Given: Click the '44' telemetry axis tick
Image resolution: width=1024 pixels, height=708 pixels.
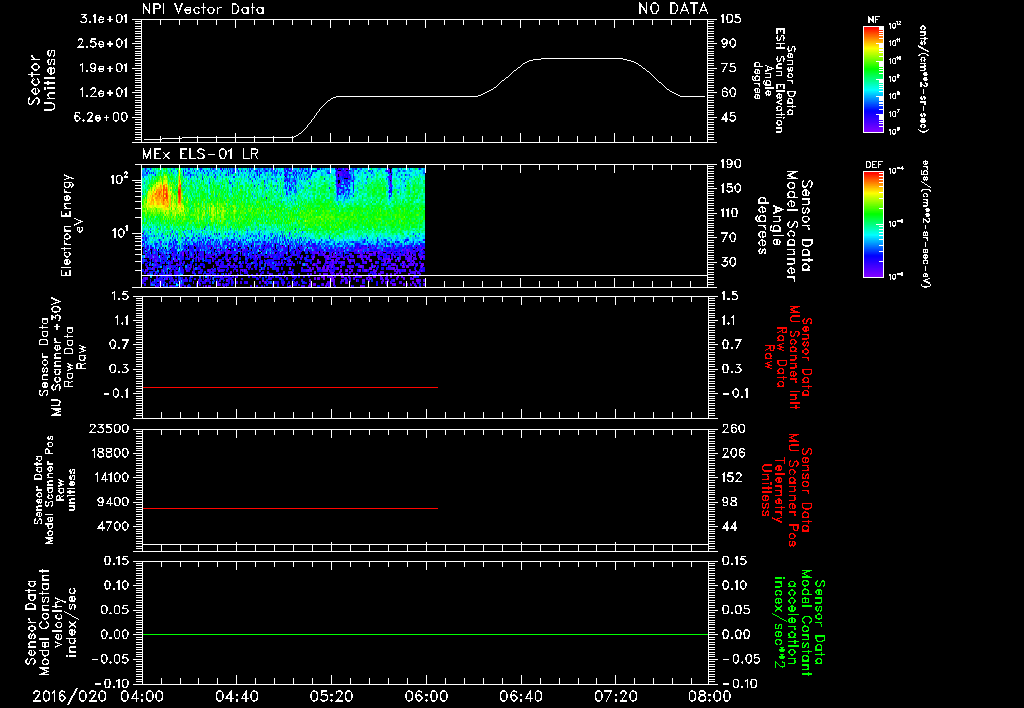Looking at the screenshot, I should (x=728, y=526).
